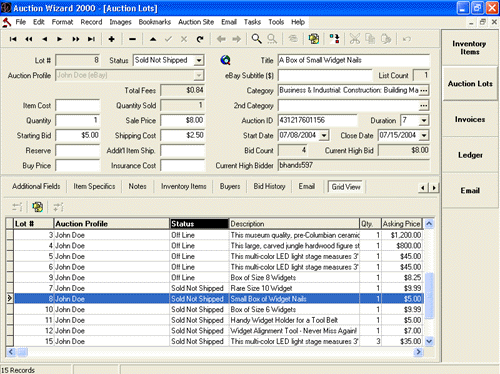500x374 pixels.
Task: Click grid vertical scrollbar down arrow
Action: coord(429,341)
